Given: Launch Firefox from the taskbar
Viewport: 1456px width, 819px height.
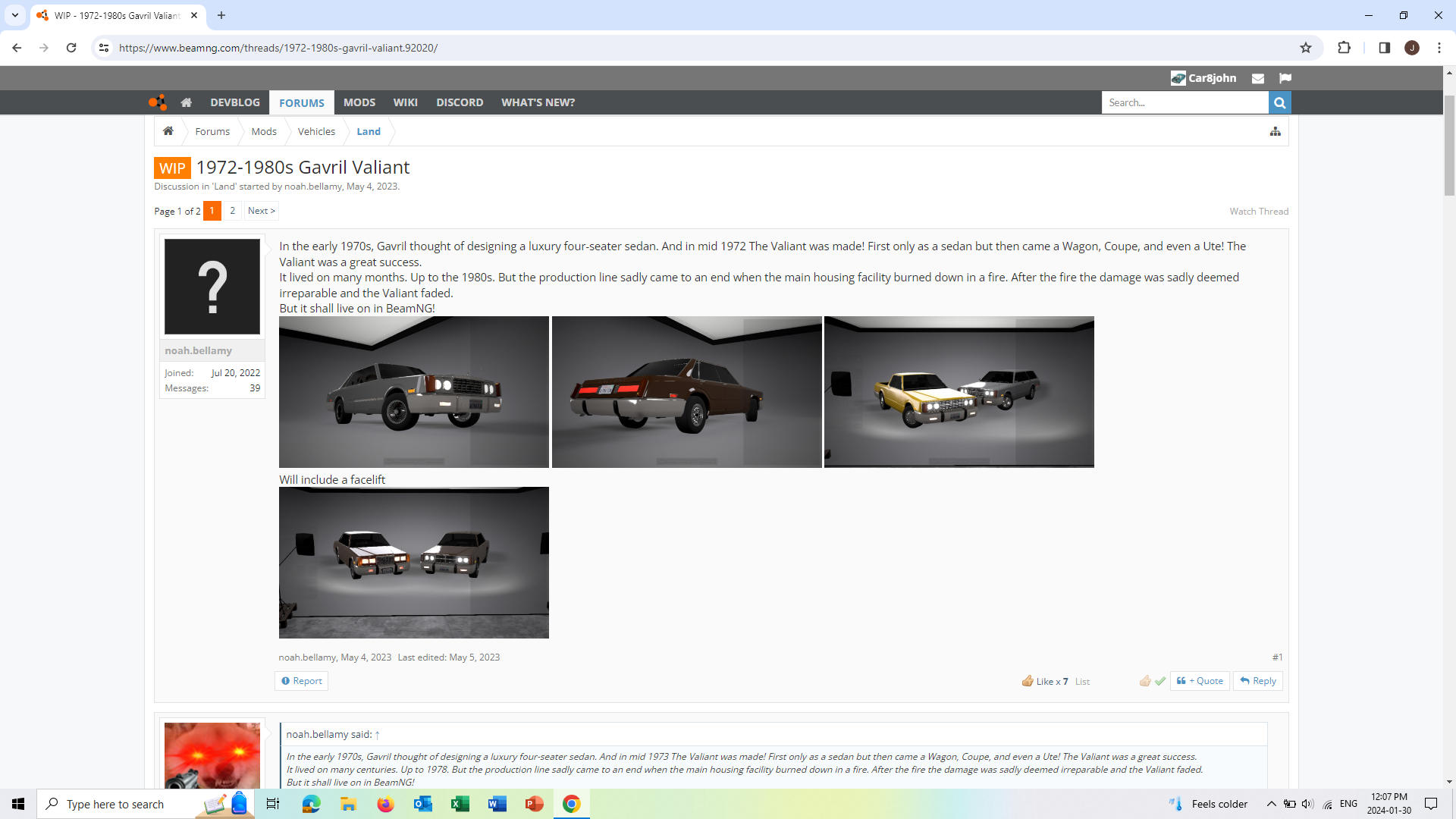Looking at the screenshot, I should pyautogui.click(x=385, y=804).
